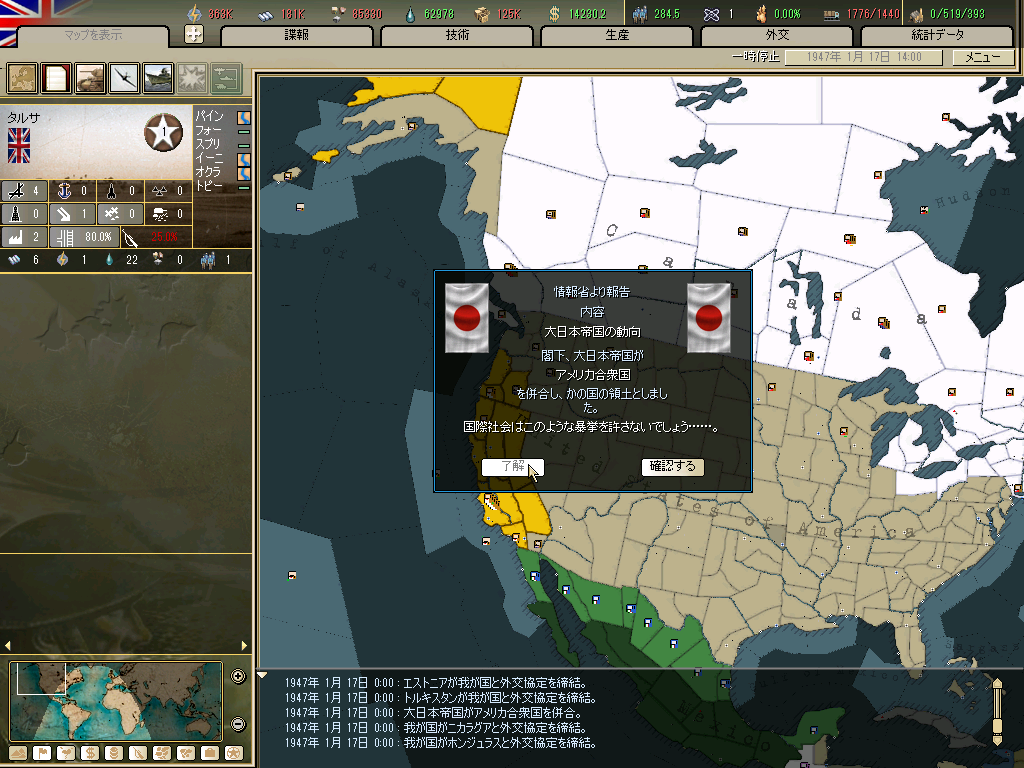Viewport: 1024px width, 768px height.
Task: Select adjacent province トピー
Action: (x=209, y=186)
